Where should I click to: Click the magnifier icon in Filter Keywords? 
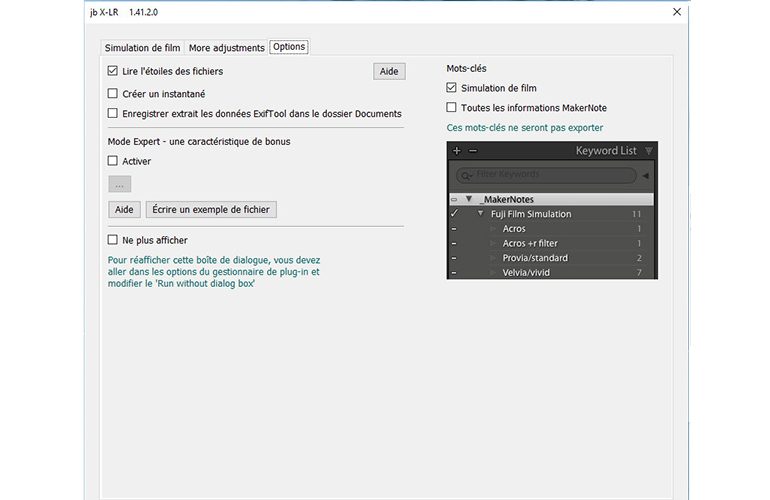coord(466,175)
